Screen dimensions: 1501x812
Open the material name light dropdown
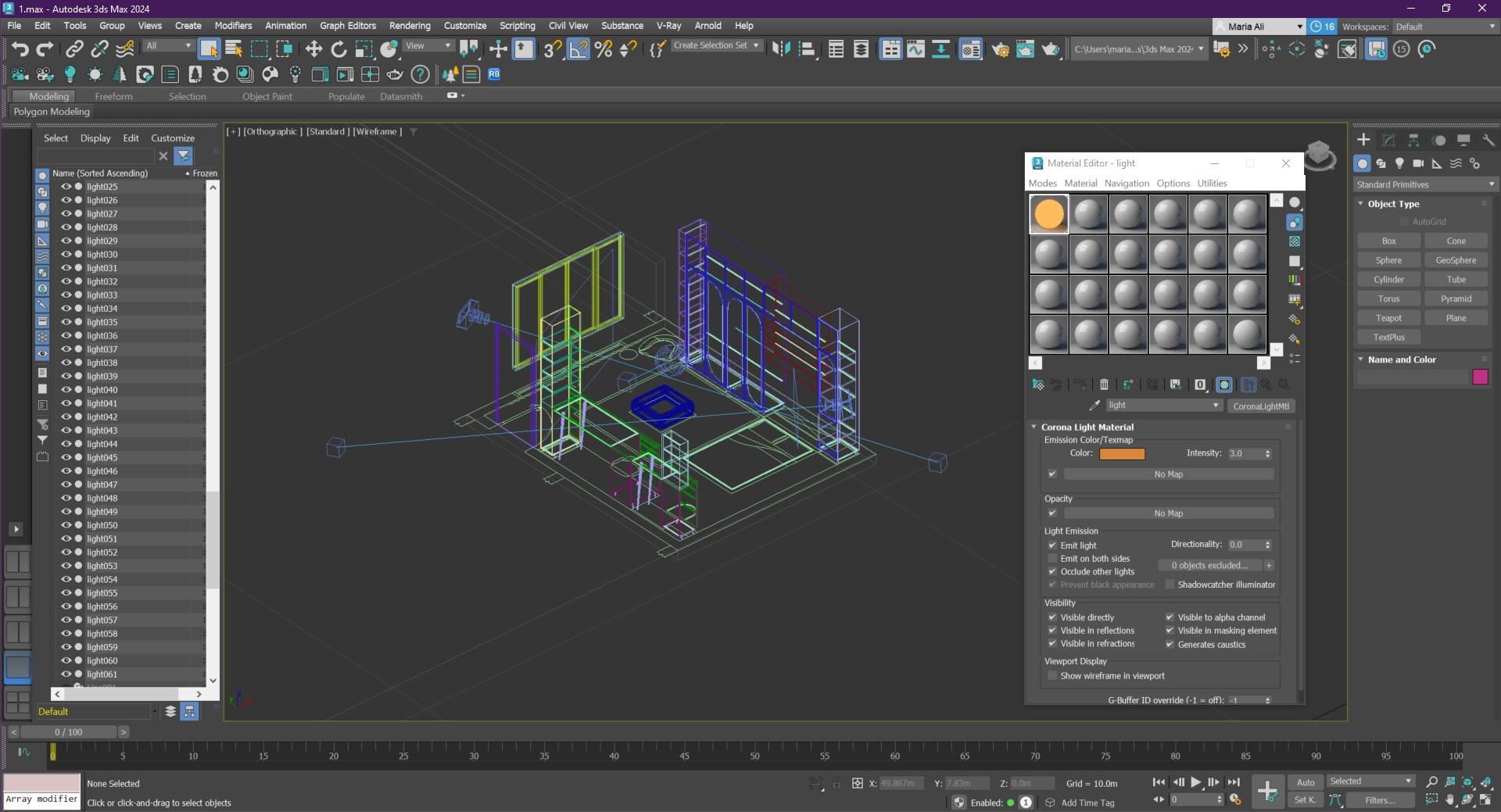tap(1163, 406)
